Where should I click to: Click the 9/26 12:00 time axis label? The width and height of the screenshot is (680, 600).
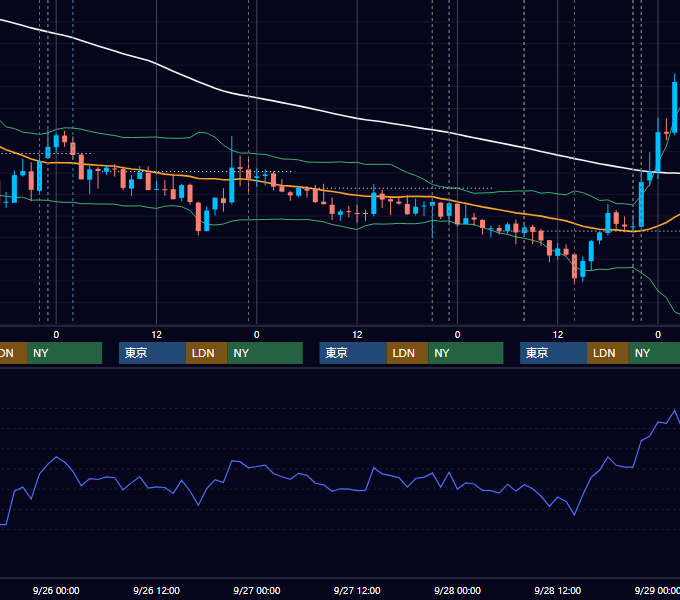157,590
